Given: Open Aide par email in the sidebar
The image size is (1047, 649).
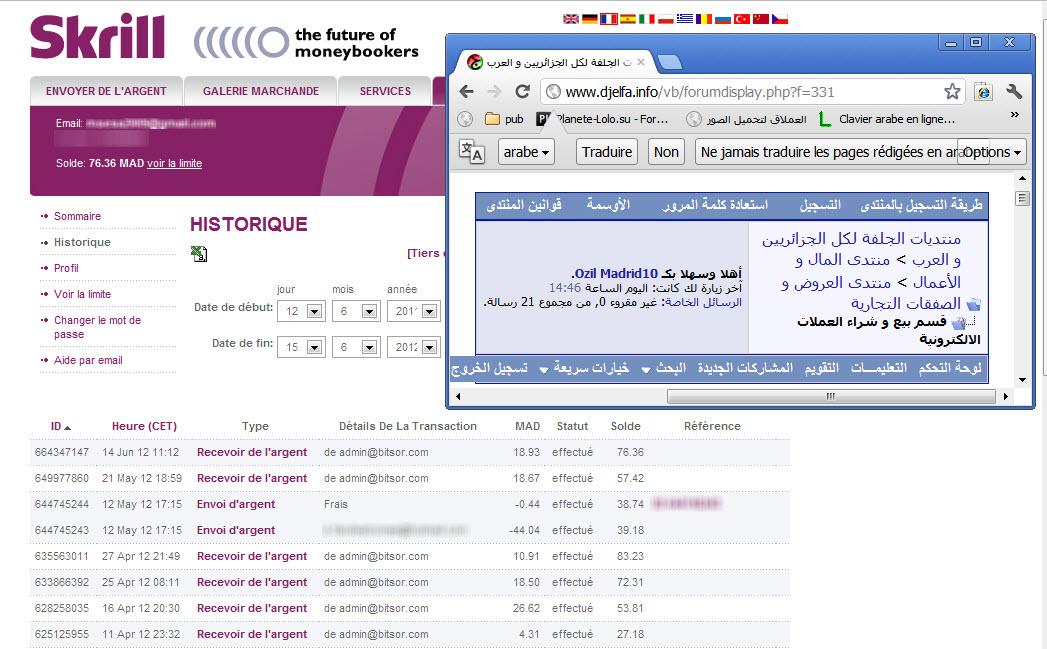Looking at the screenshot, I should pyautogui.click(x=88, y=361).
